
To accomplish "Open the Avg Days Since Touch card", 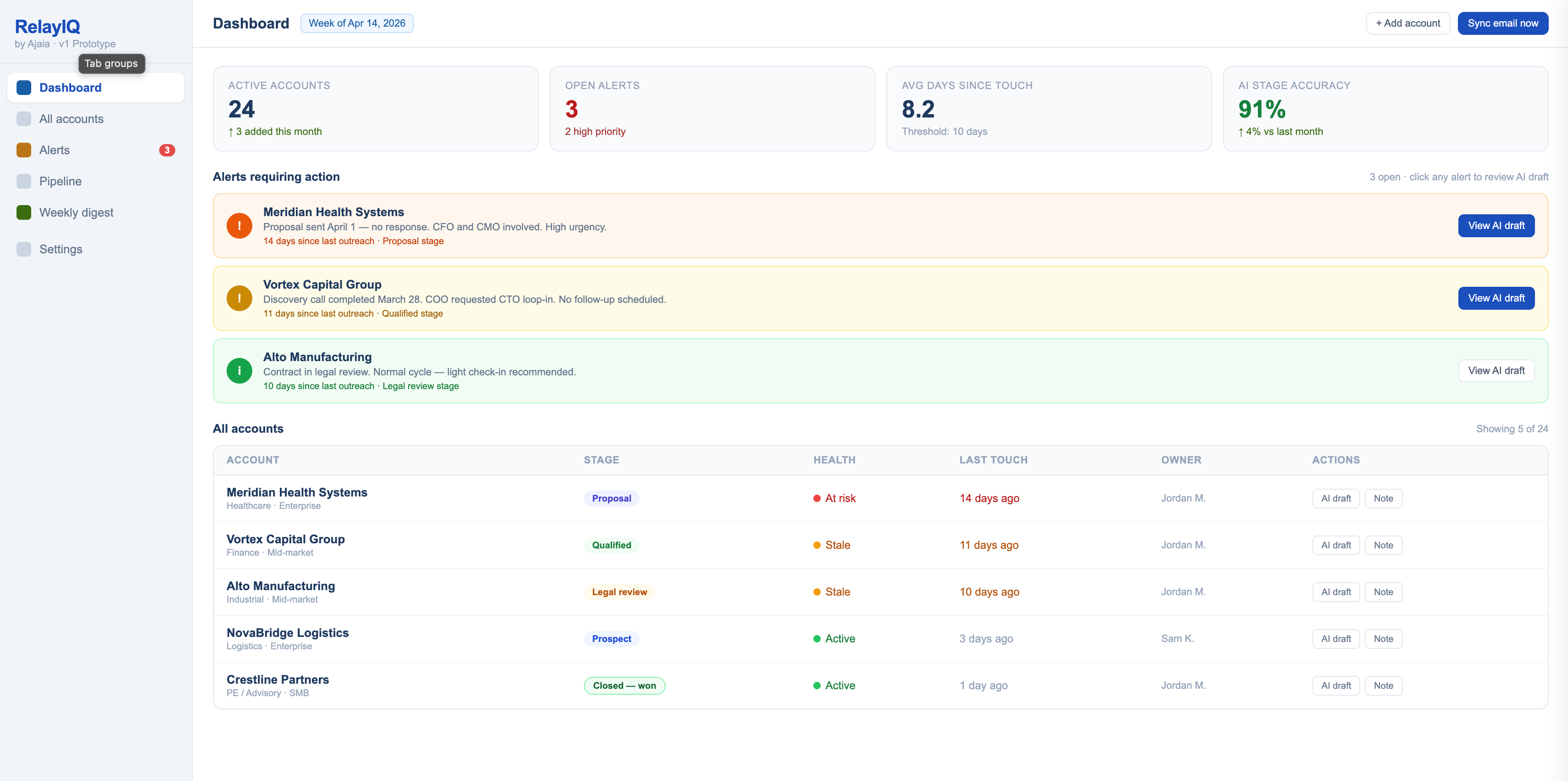I will pyautogui.click(x=1049, y=109).
